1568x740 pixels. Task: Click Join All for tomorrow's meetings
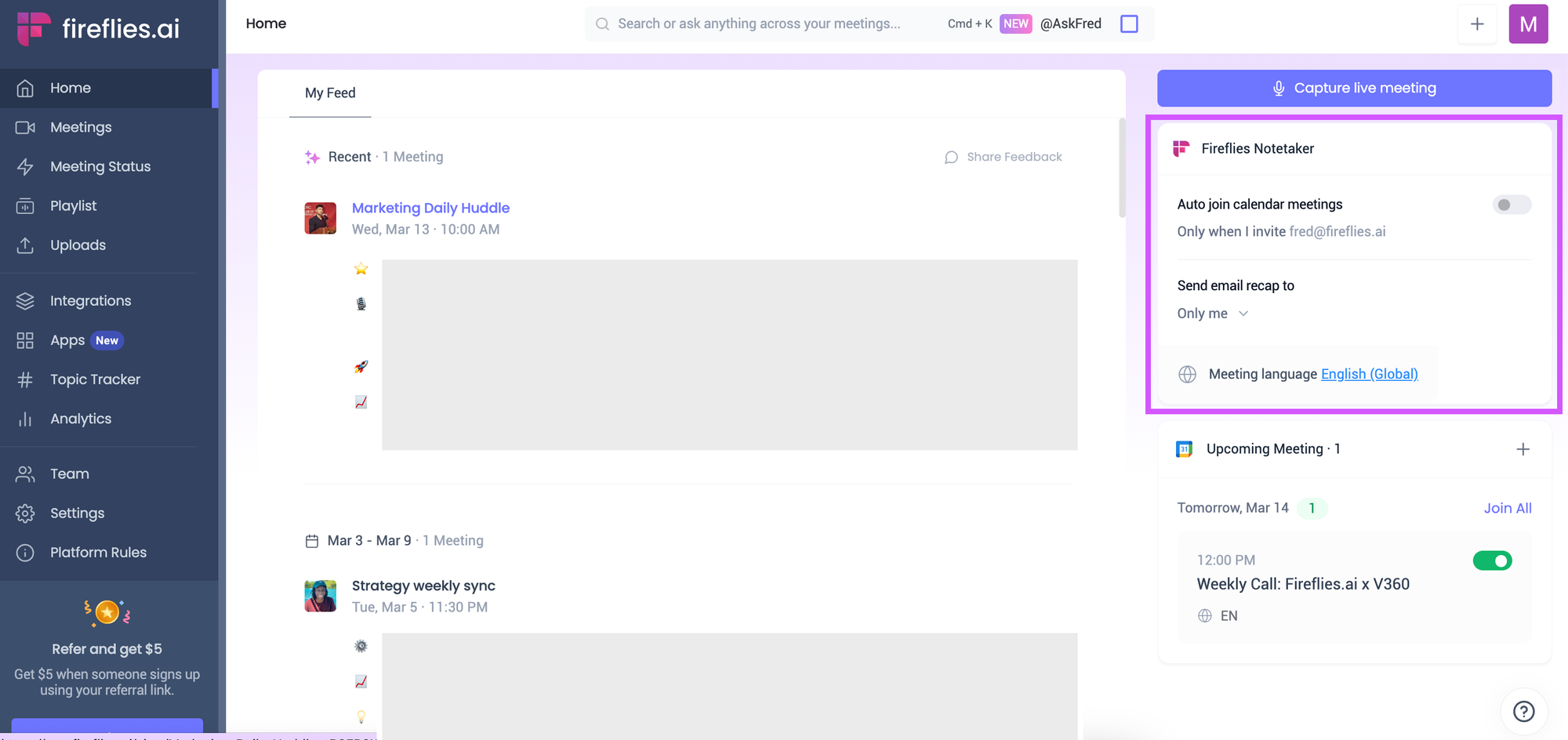1508,508
